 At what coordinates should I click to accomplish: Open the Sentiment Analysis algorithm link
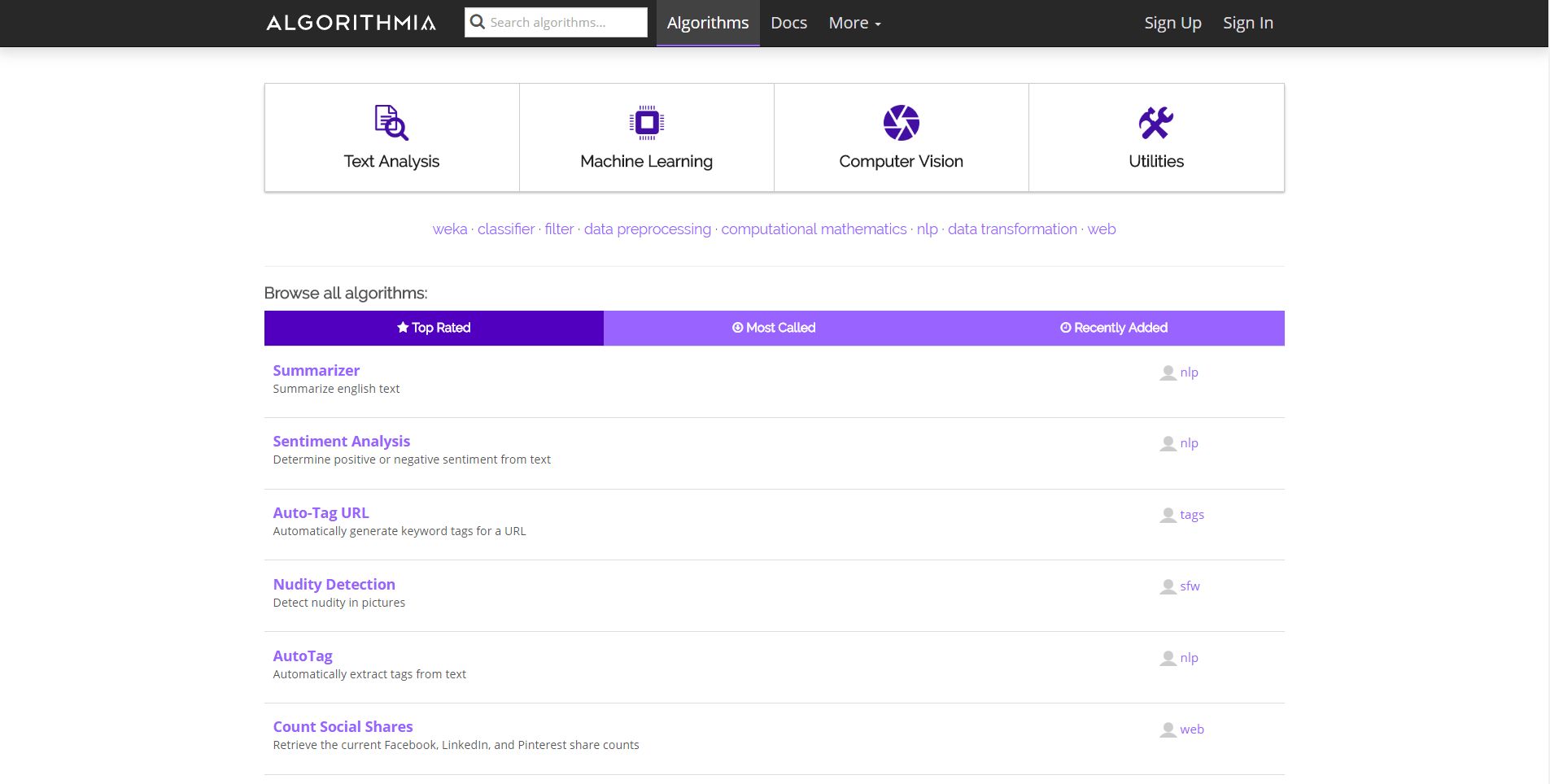[341, 441]
